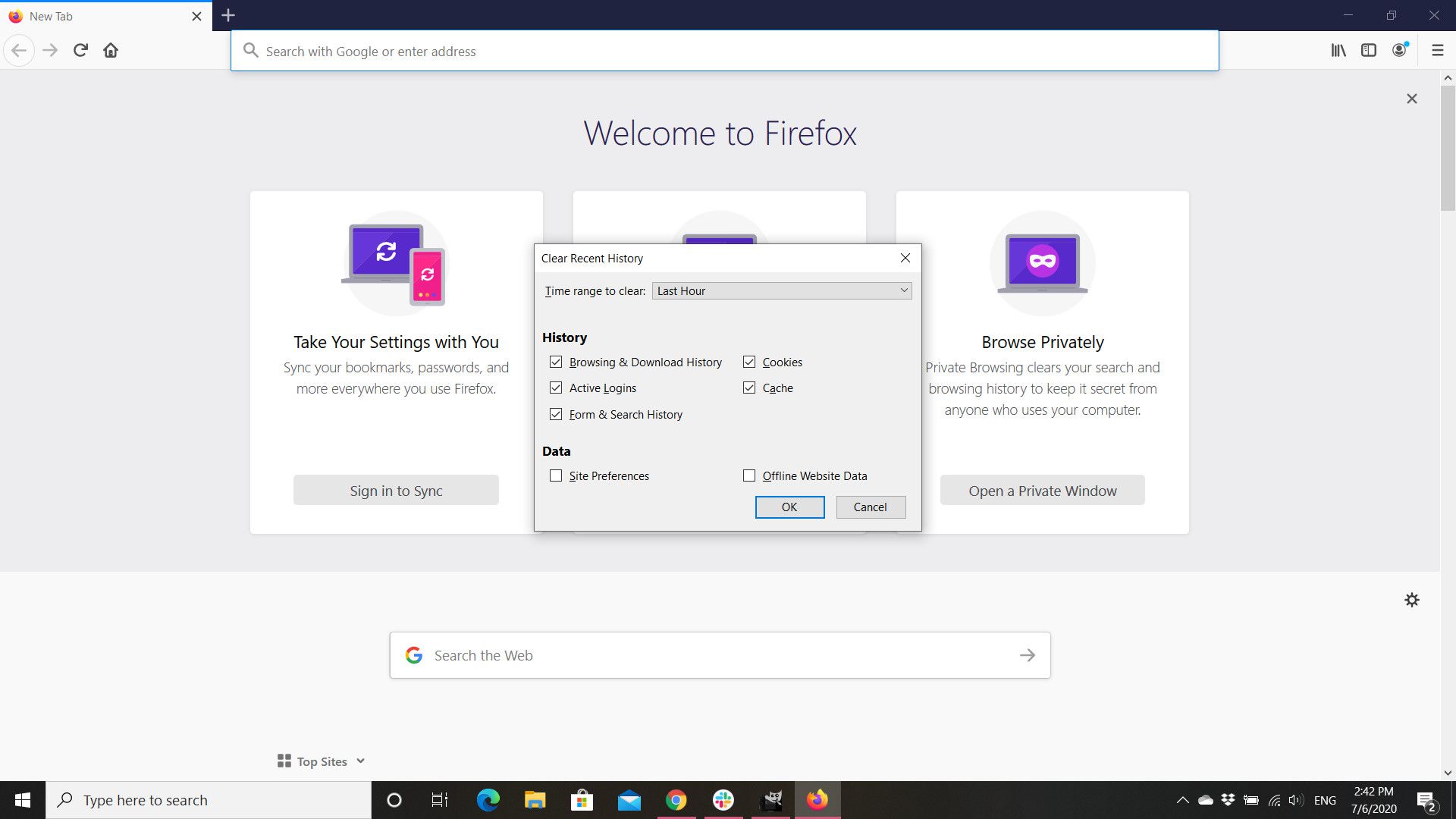Screen dimensions: 1456x819
Task: Click Open a Private Window button
Action: [x=1042, y=491]
